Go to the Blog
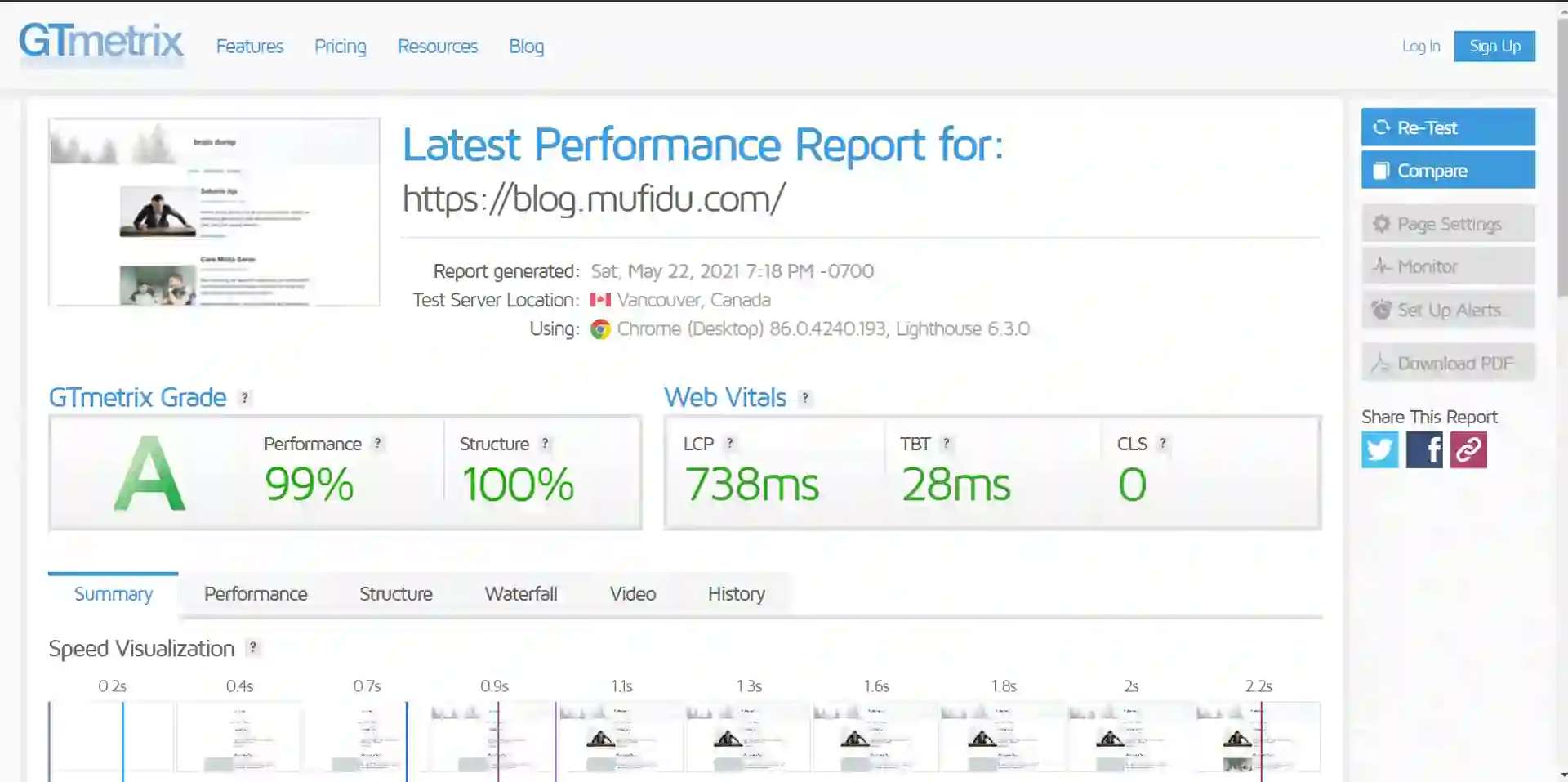Viewport: 1568px width, 782px height. (x=526, y=47)
